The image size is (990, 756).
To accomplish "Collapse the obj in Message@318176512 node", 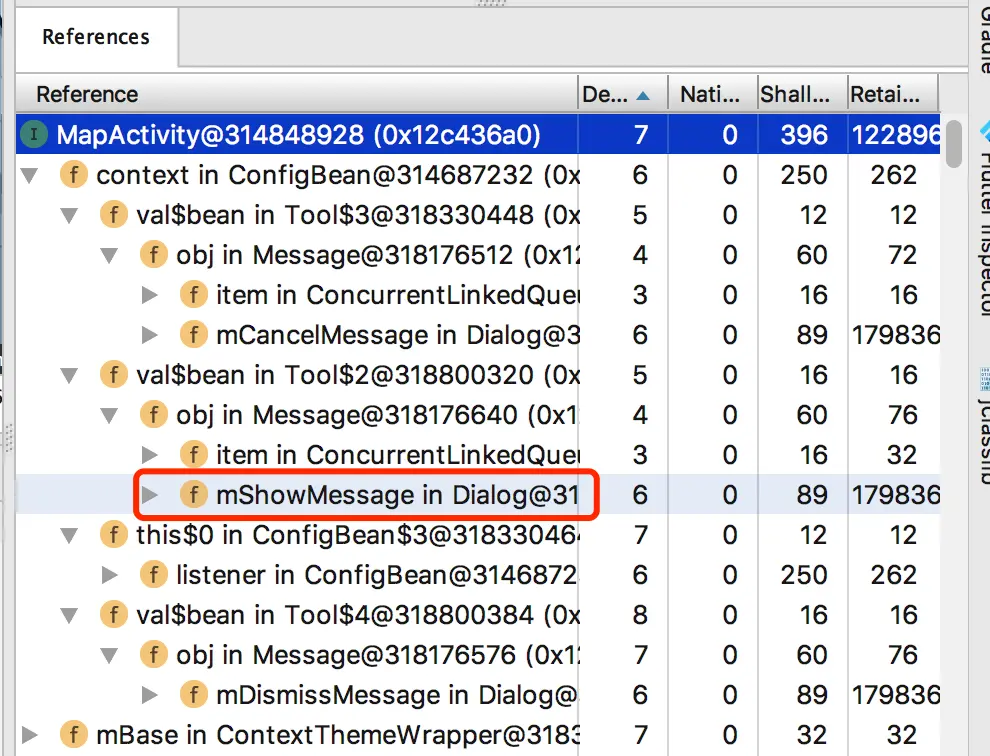I will tap(109, 255).
